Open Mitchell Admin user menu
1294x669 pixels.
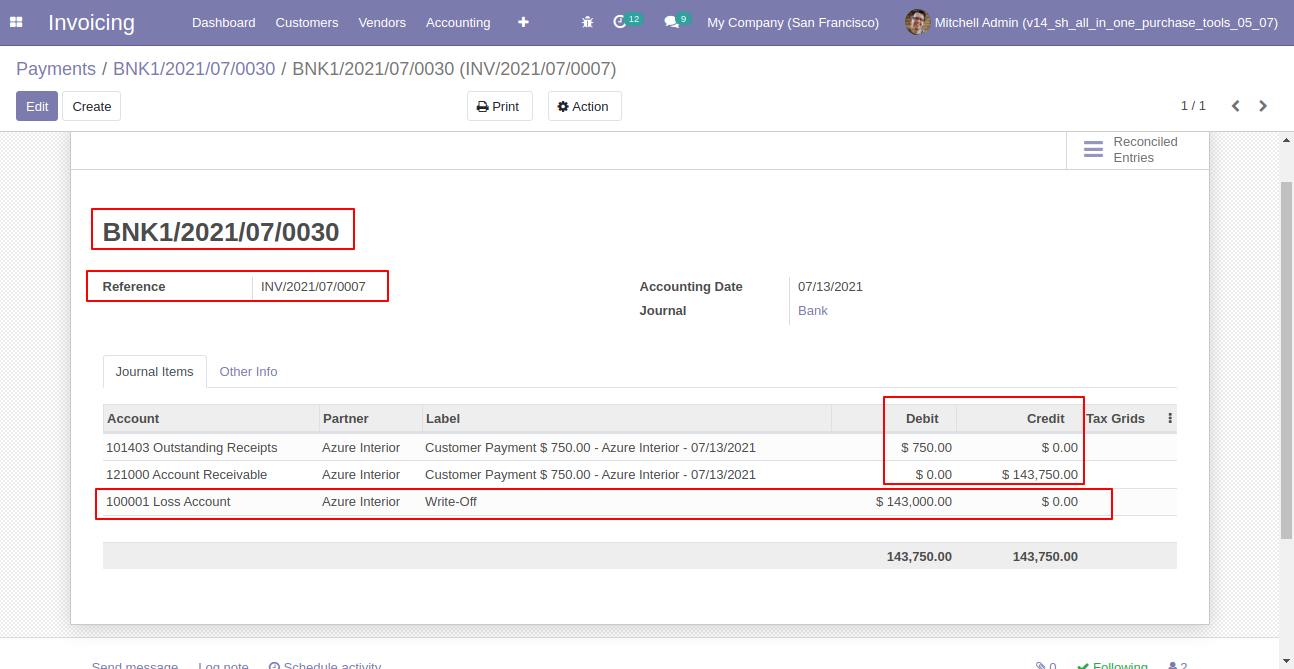1092,22
